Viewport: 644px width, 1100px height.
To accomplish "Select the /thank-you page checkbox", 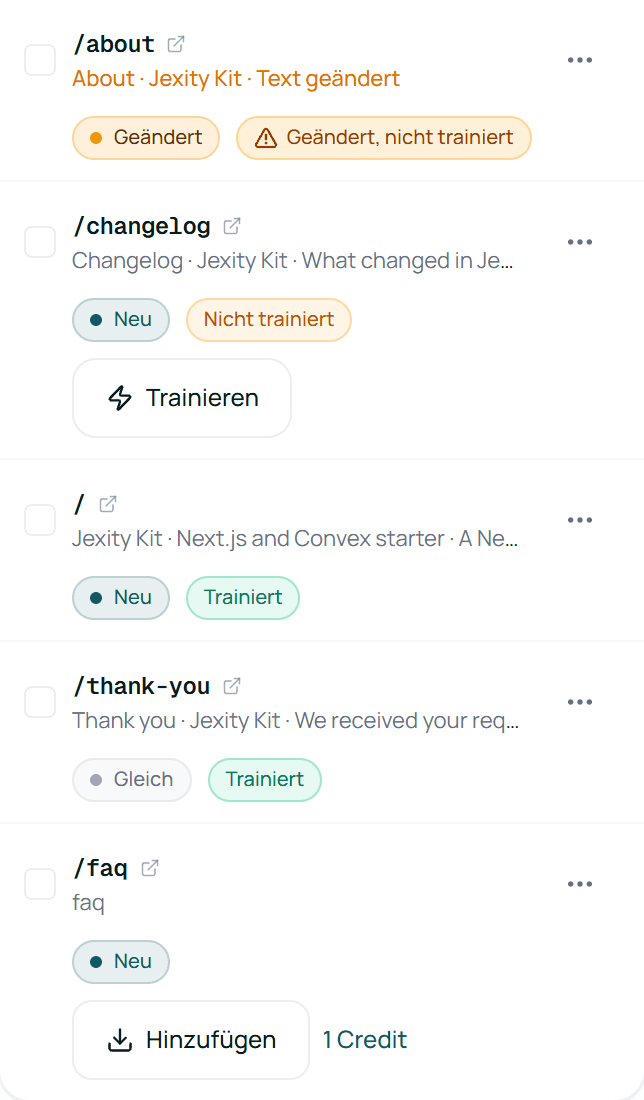I will pos(40,702).
